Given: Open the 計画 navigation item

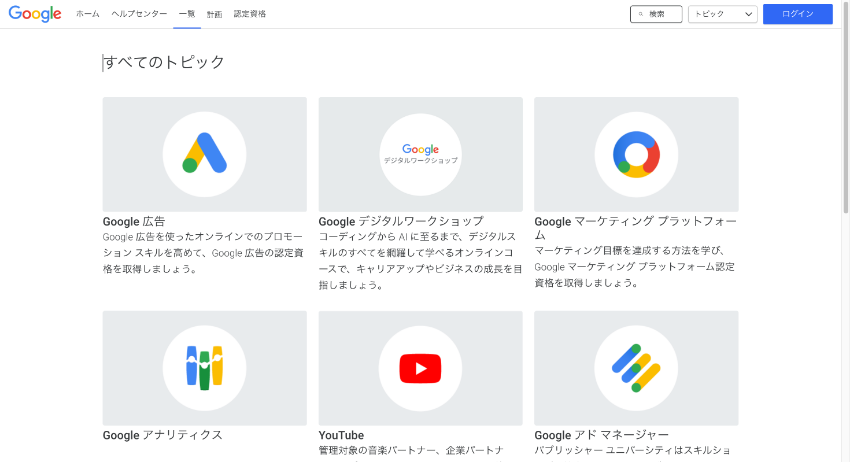Looking at the screenshot, I should tap(215, 14).
